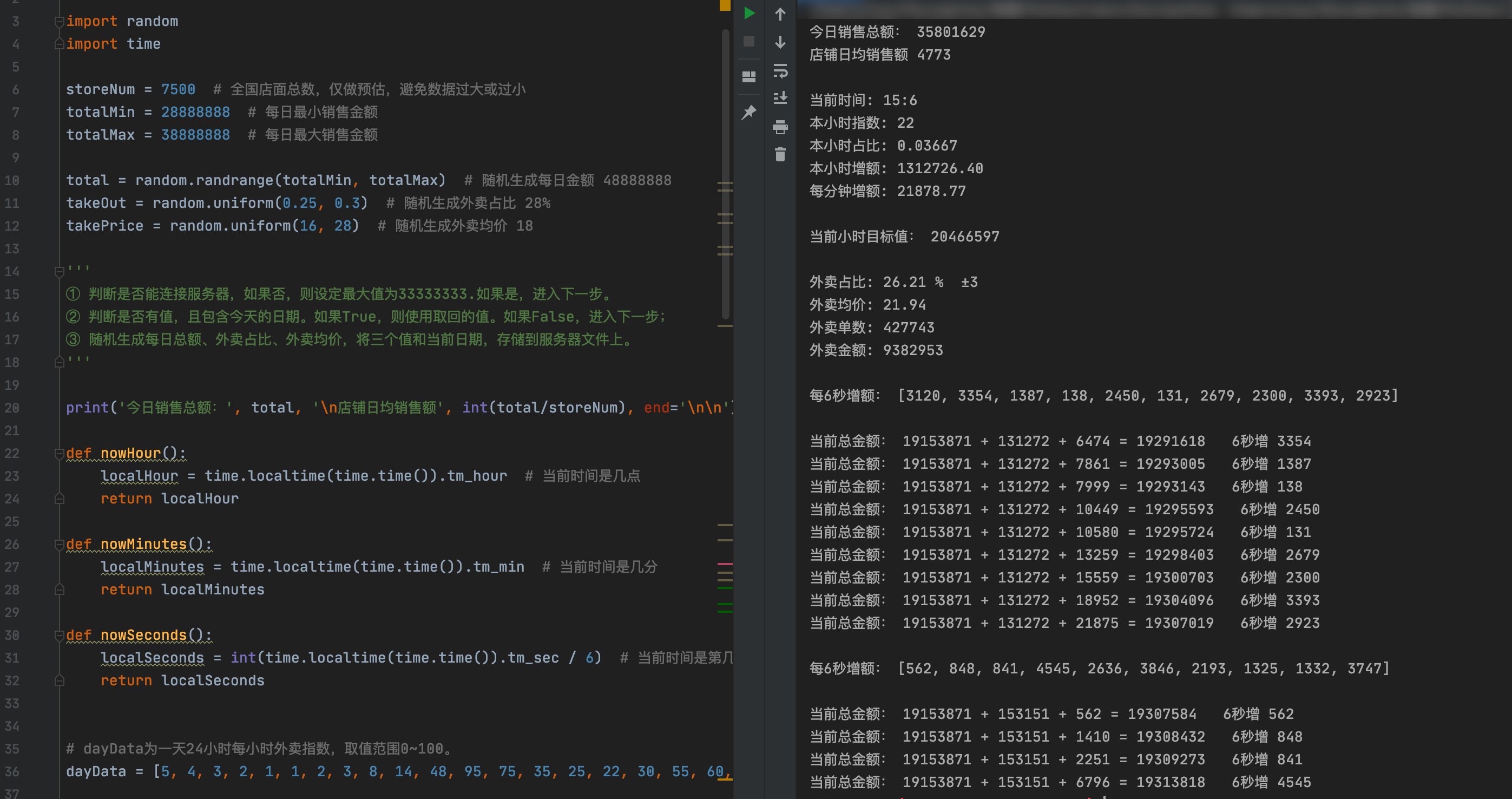Click console value 35801629 for 今日销售总额
The width and height of the screenshot is (1512, 799).
coord(951,32)
